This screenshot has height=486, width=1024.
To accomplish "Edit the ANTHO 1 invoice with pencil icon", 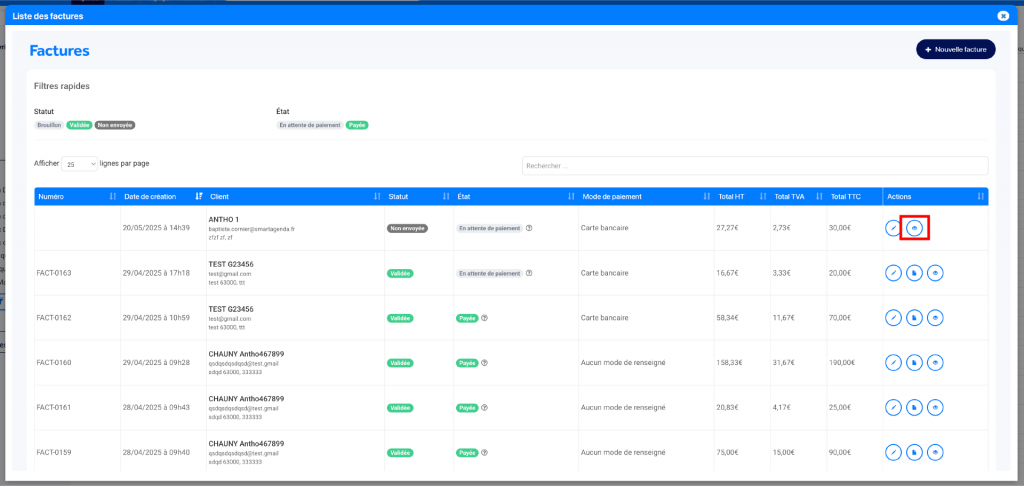I will [x=893, y=229].
